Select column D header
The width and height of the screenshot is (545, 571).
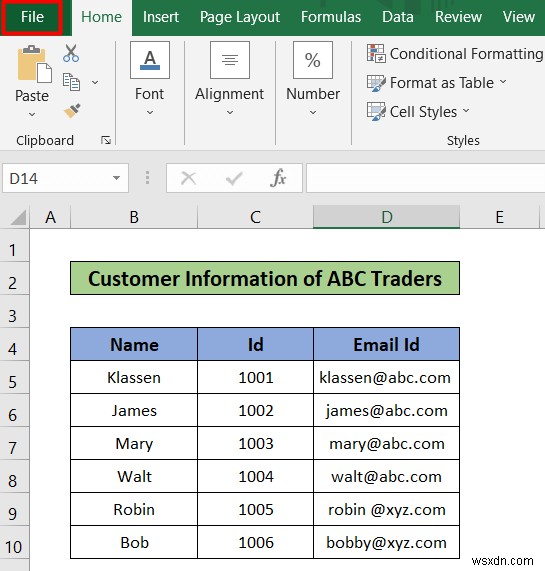click(x=387, y=217)
